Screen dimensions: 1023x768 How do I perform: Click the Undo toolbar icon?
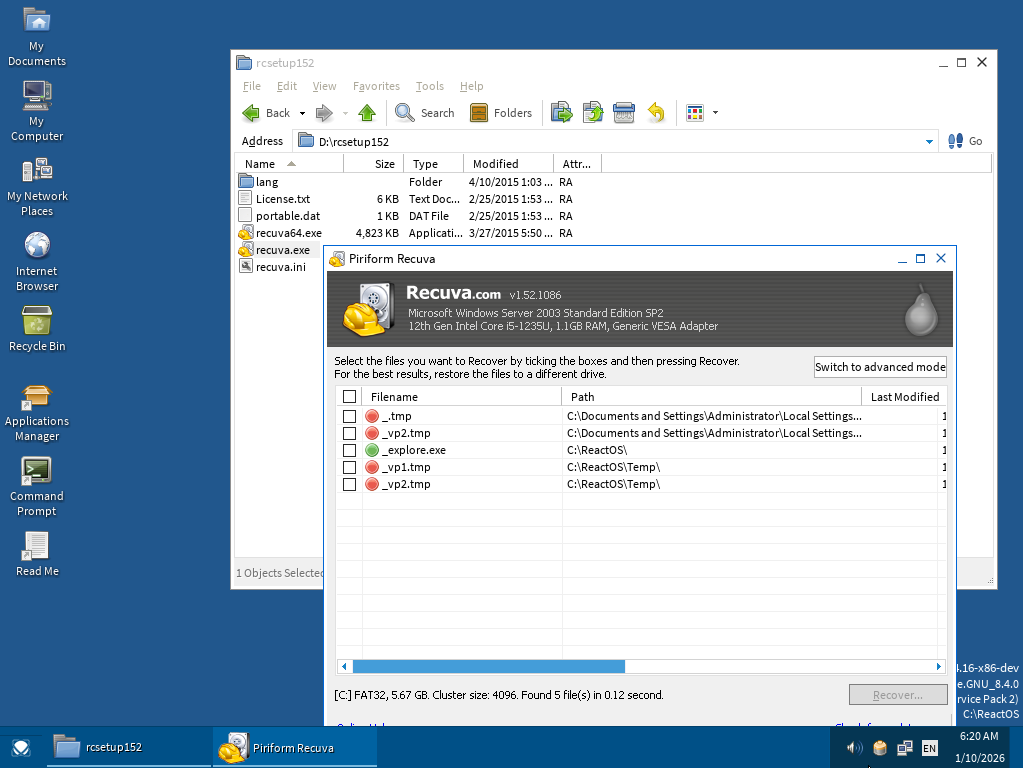pyautogui.click(x=656, y=113)
